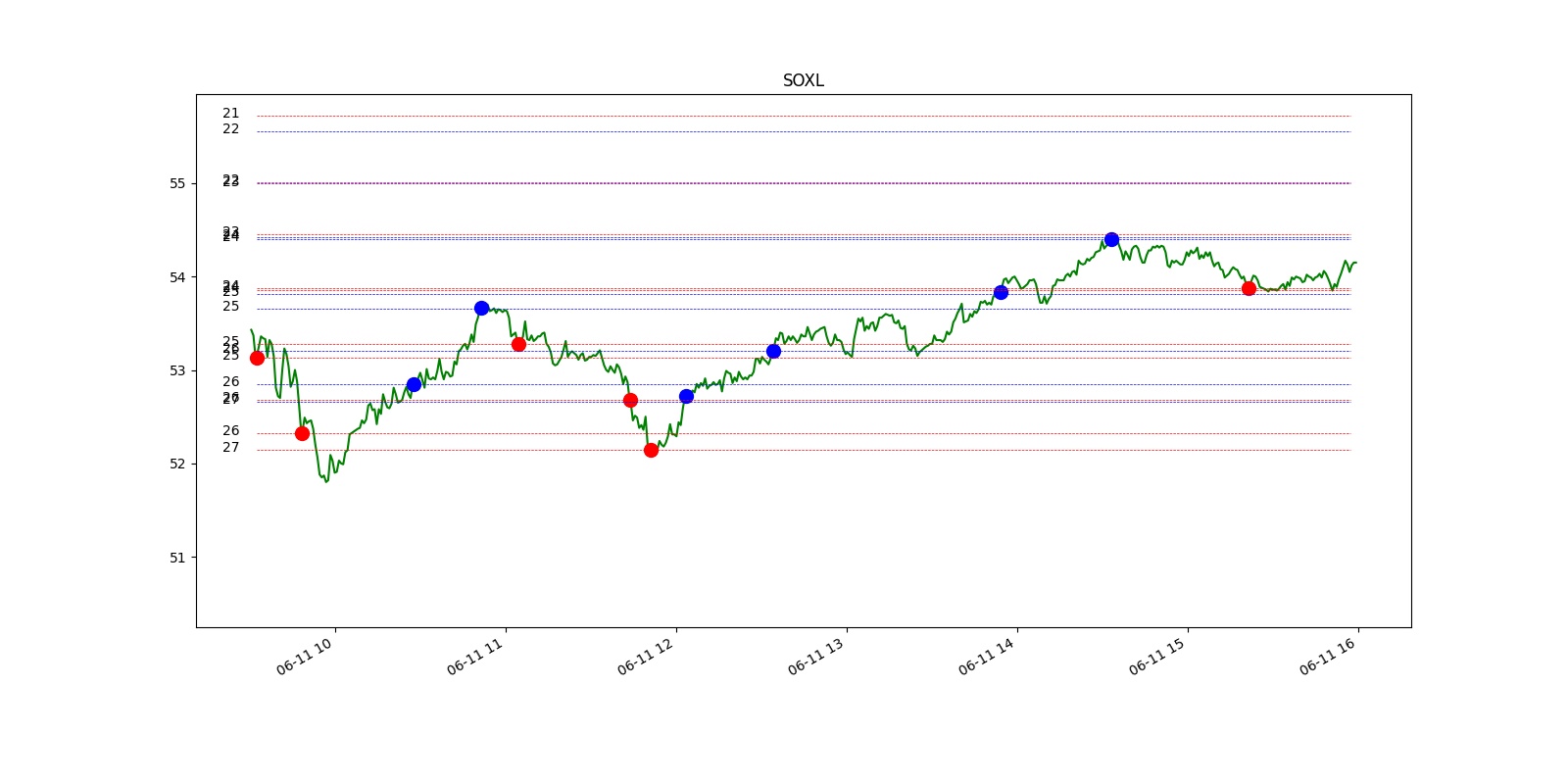Screen dimensions: 1568x784
Task: Click the bottommost level label 27
Action: 230,448
